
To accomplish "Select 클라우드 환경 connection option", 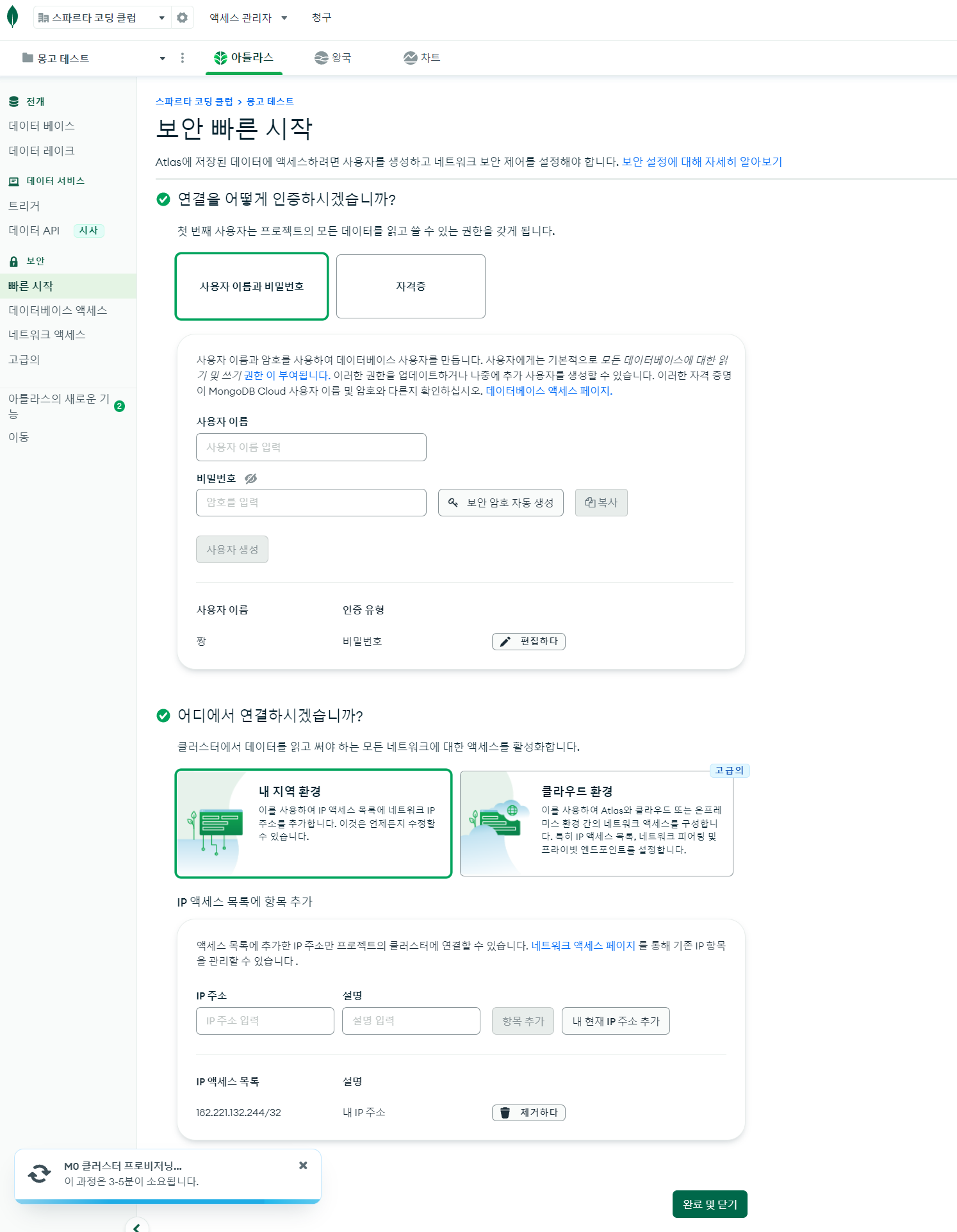I will 596,824.
